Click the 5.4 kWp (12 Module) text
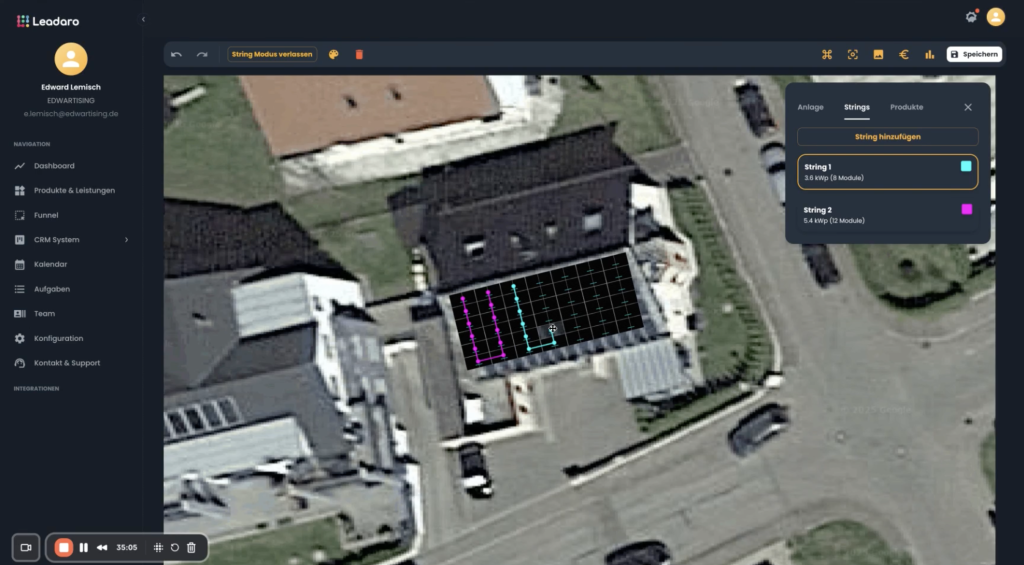This screenshot has width=1024, height=565. (834, 221)
